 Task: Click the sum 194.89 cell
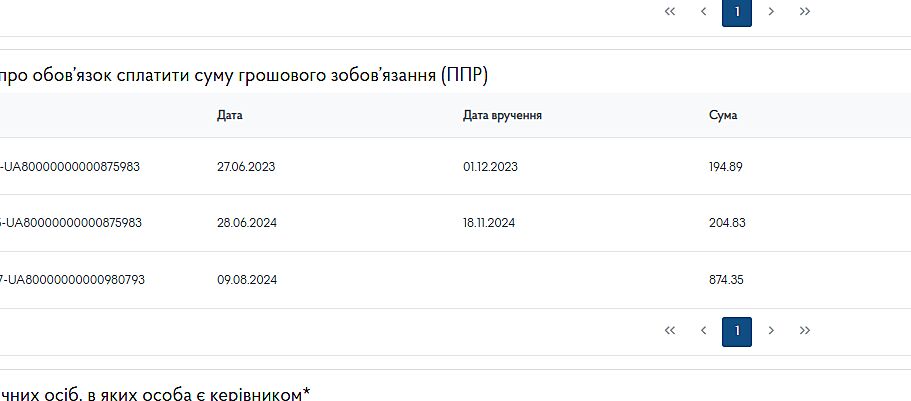[x=726, y=167]
